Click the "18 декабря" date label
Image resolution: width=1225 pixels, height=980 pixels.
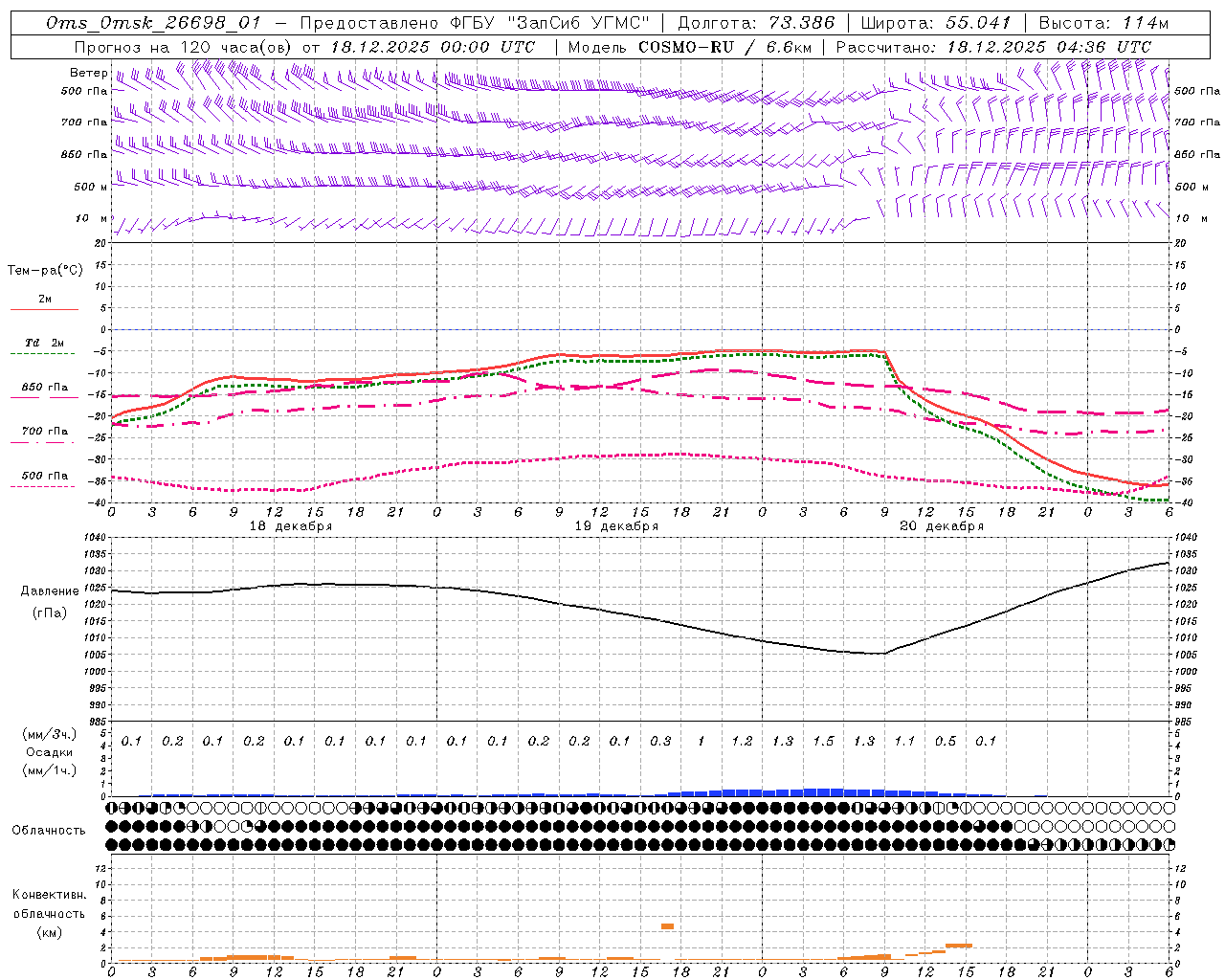pyautogui.click(x=291, y=526)
